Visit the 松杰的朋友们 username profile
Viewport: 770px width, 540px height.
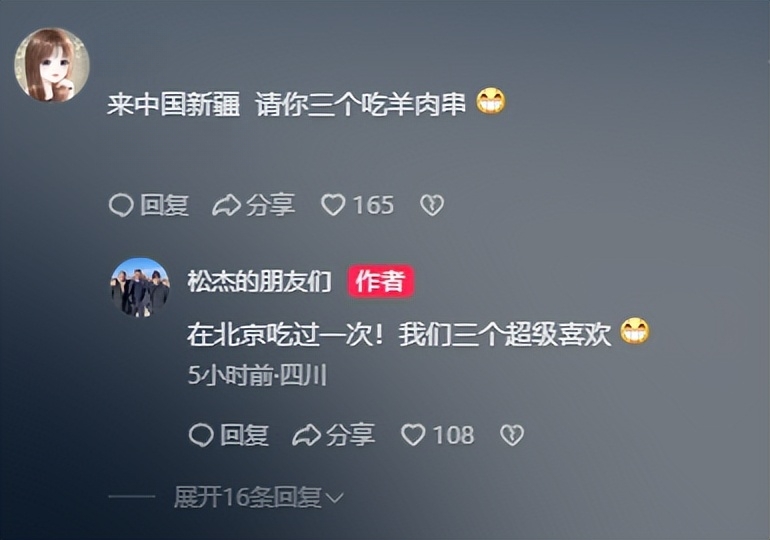coord(259,281)
